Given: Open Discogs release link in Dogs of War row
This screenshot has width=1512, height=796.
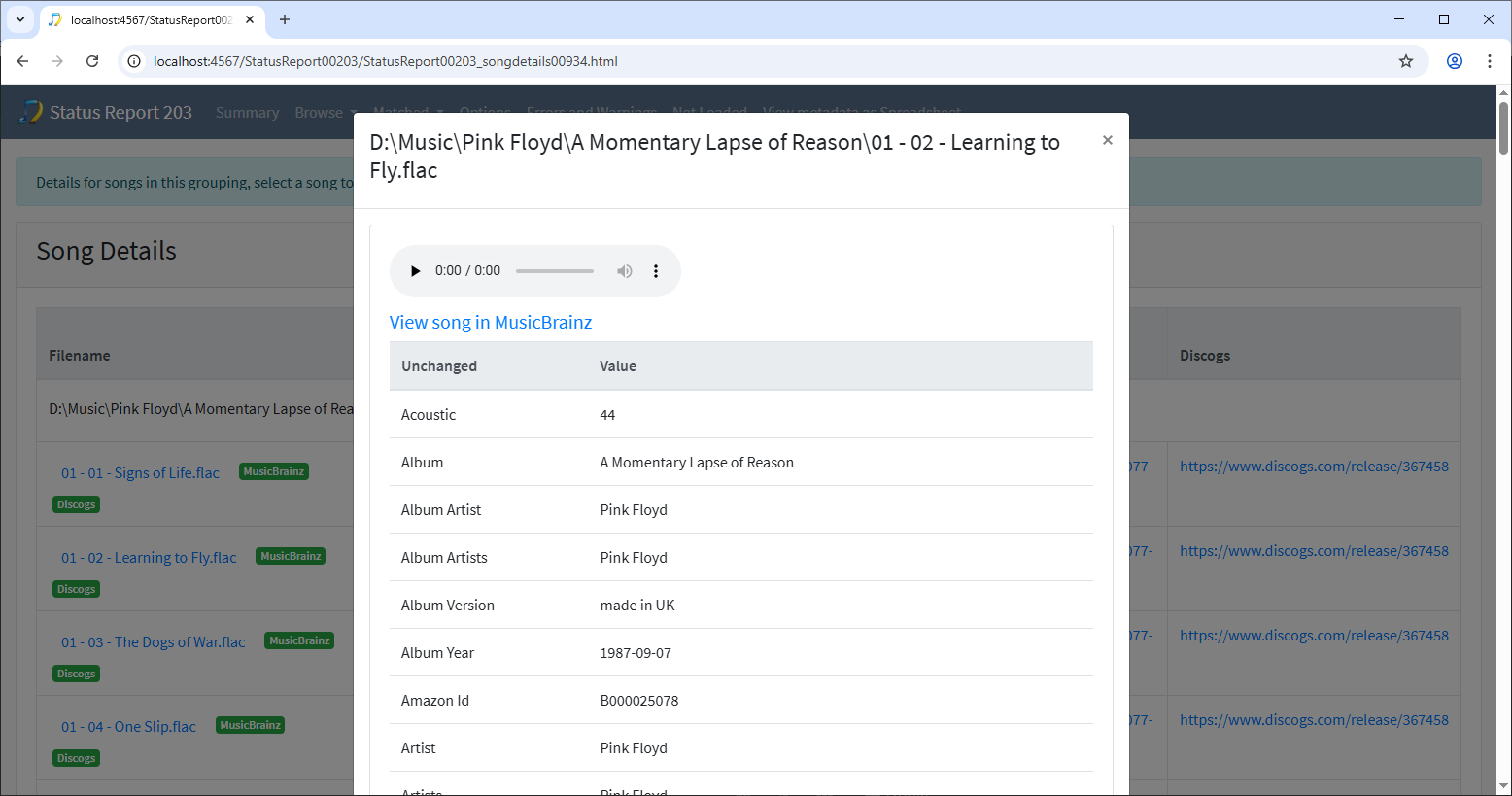Looking at the screenshot, I should click(x=1314, y=636).
